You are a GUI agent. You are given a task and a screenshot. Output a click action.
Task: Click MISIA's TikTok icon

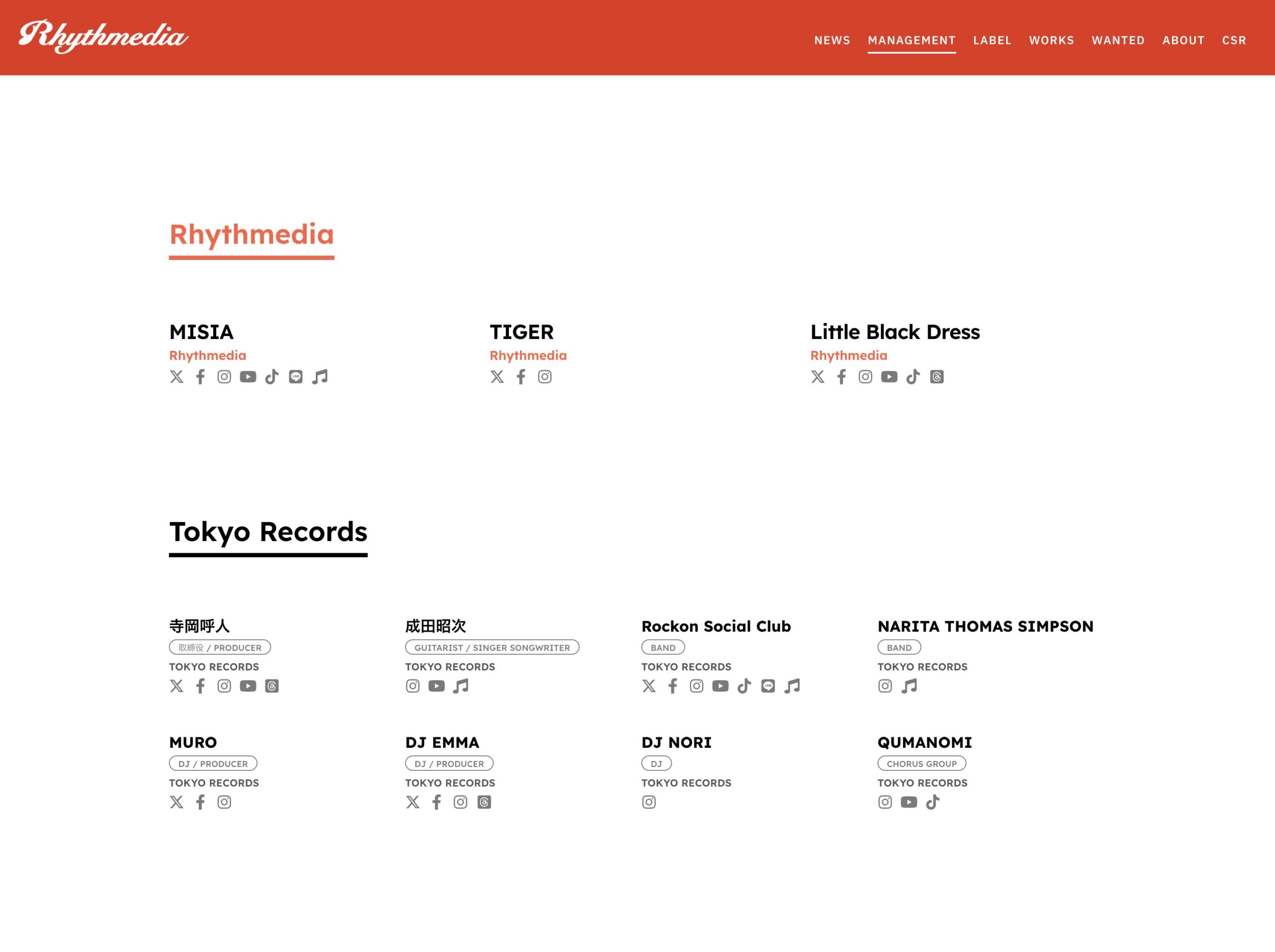271,377
